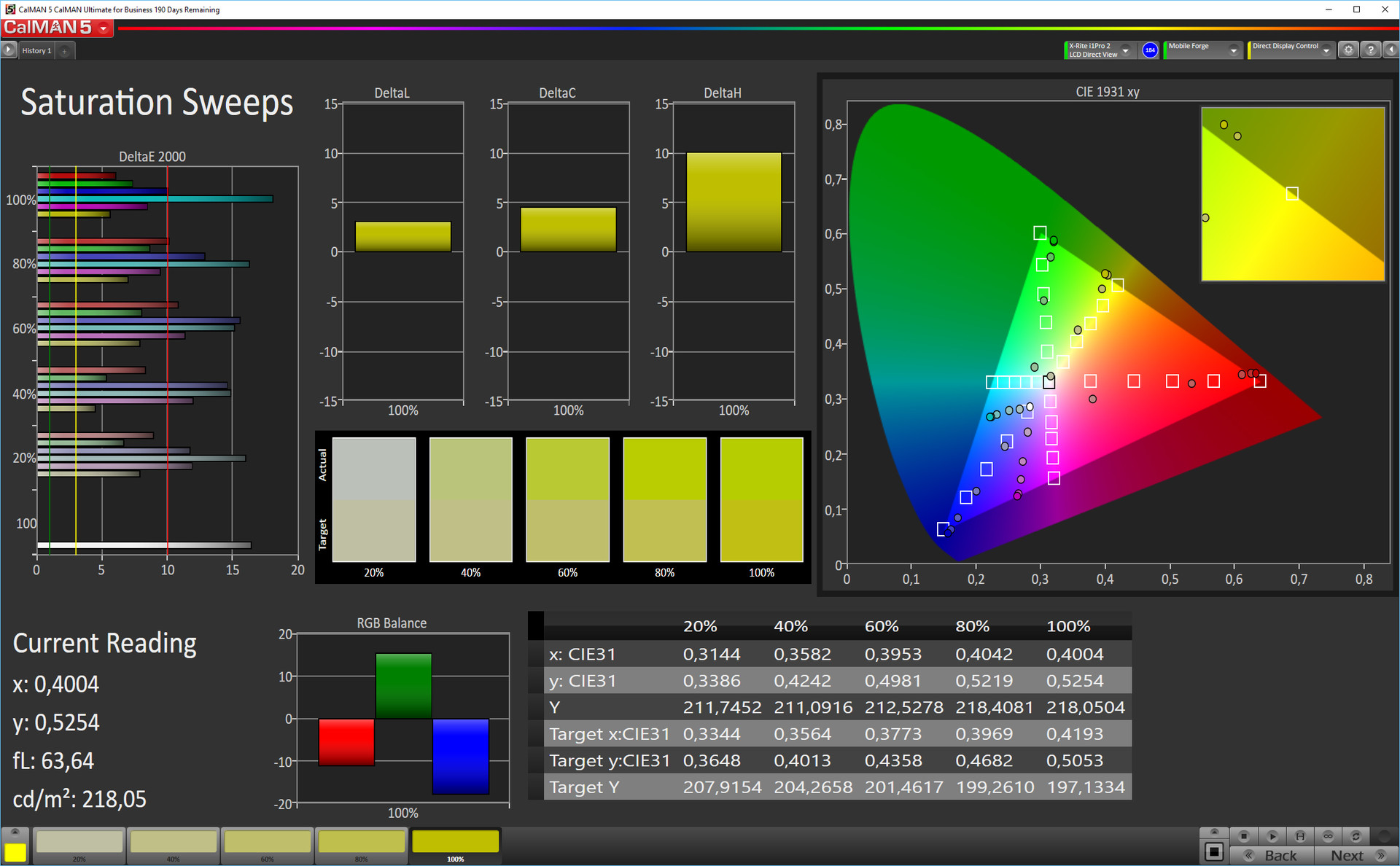Select the 20% saturation patch in the bottom strip
The height and width of the screenshot is (866, 1400).
pyautogui.click(x=79, y=843)
